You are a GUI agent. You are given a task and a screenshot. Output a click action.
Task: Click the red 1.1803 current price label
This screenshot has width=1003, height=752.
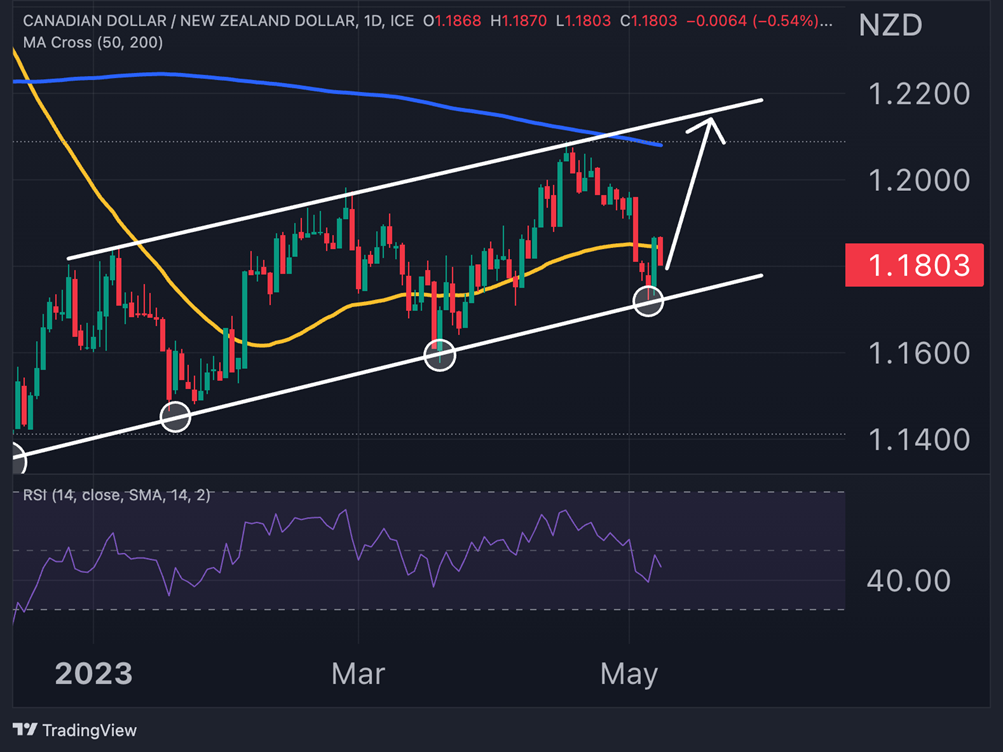[914, 265]
